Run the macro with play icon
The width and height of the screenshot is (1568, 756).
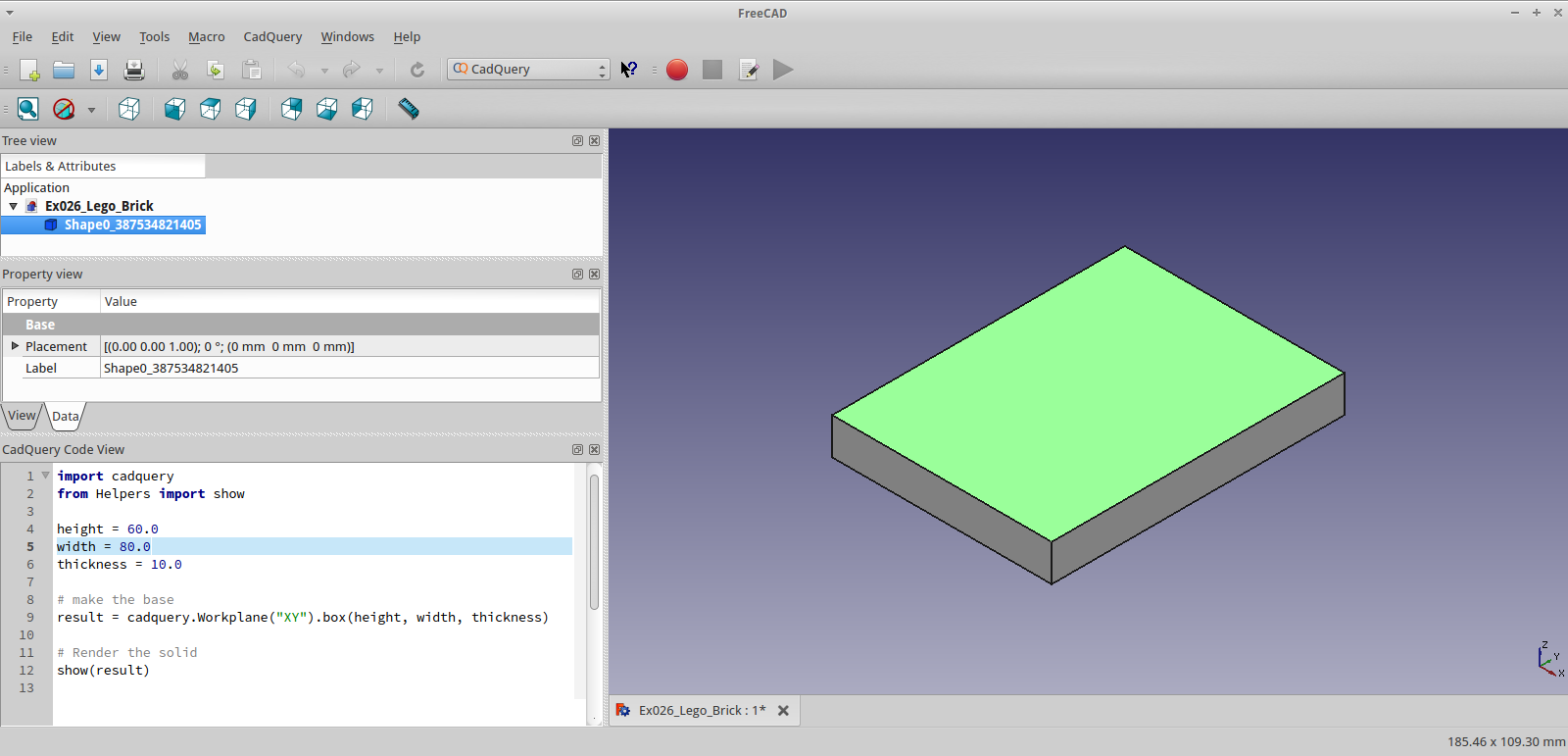782,70
